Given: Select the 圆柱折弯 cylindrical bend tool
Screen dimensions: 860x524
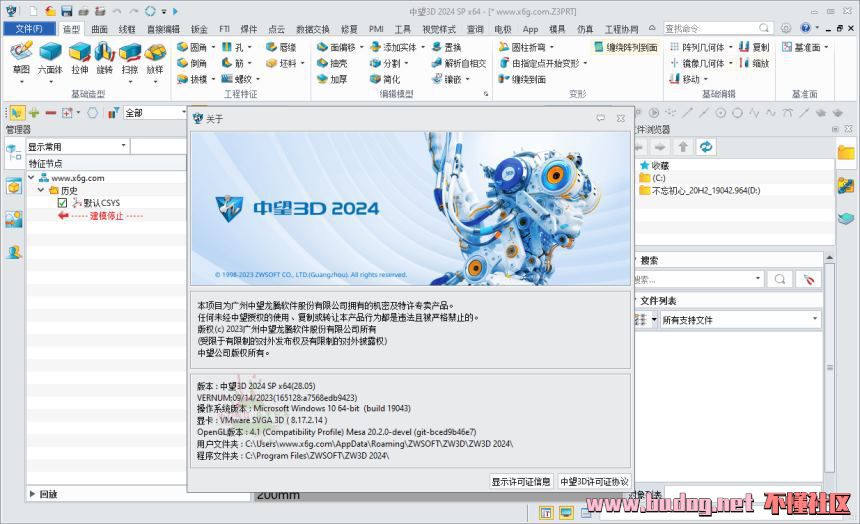Looking at the screenshot, I should coord(522,47).
